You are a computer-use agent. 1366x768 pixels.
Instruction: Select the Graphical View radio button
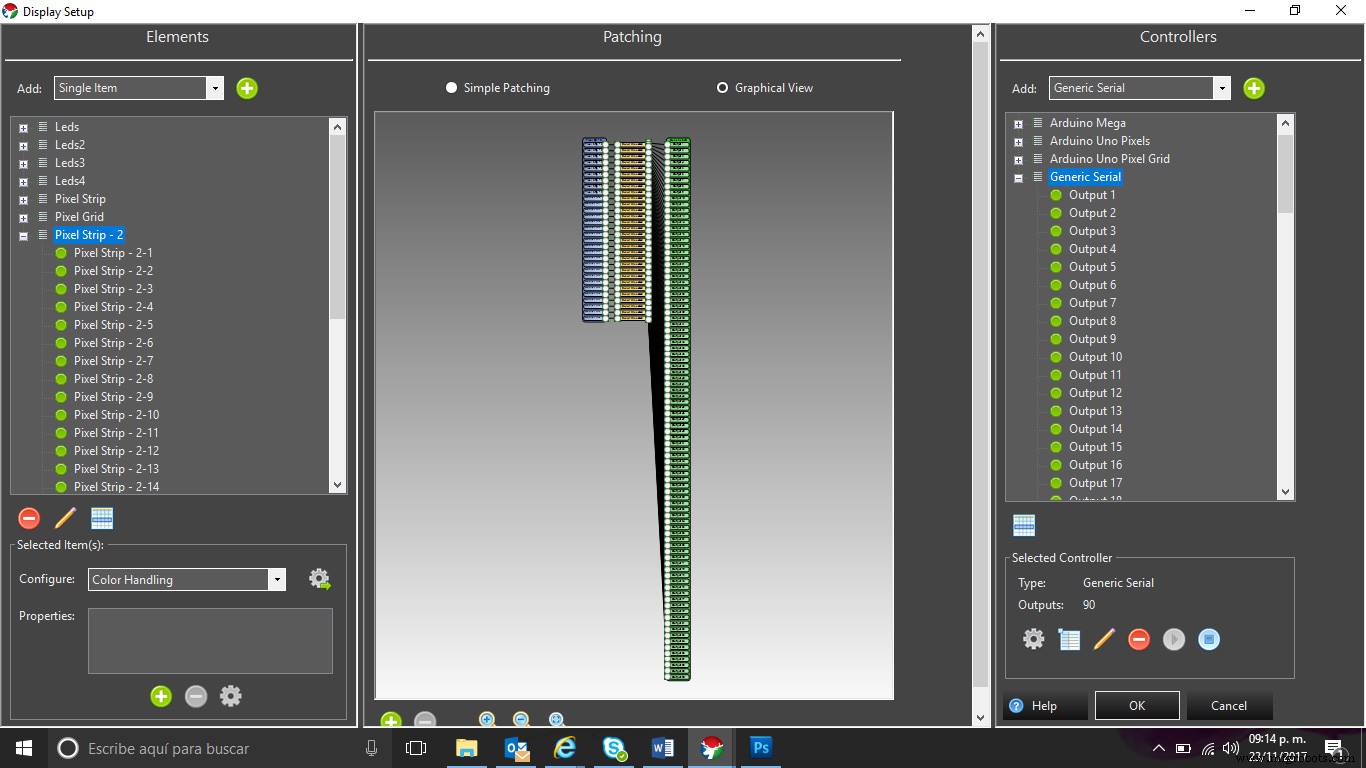pyautogui.click(x=722, y=88)
